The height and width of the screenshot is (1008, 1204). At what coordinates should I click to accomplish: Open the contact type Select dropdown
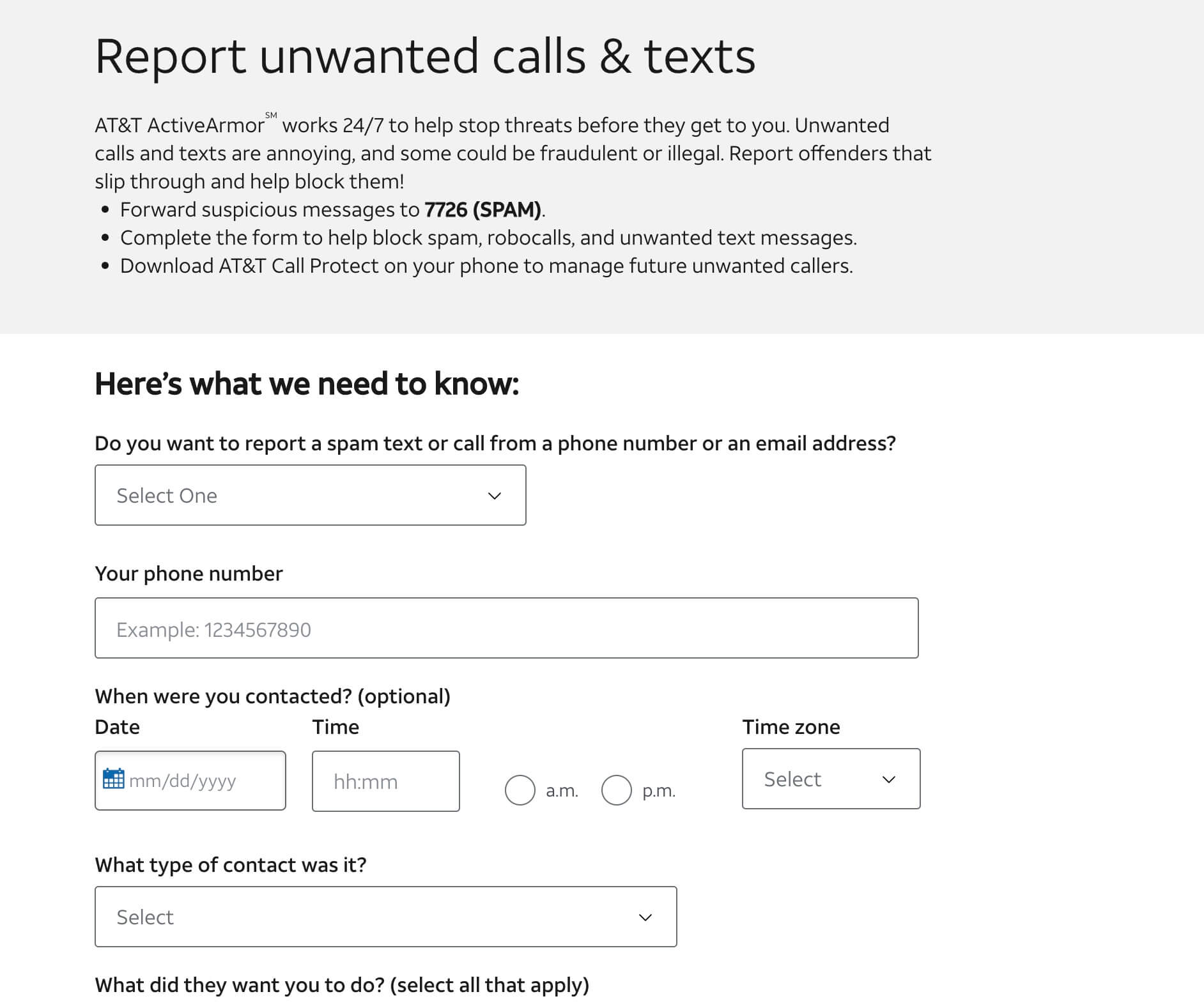pyautogui.click(x=385, y=917)
